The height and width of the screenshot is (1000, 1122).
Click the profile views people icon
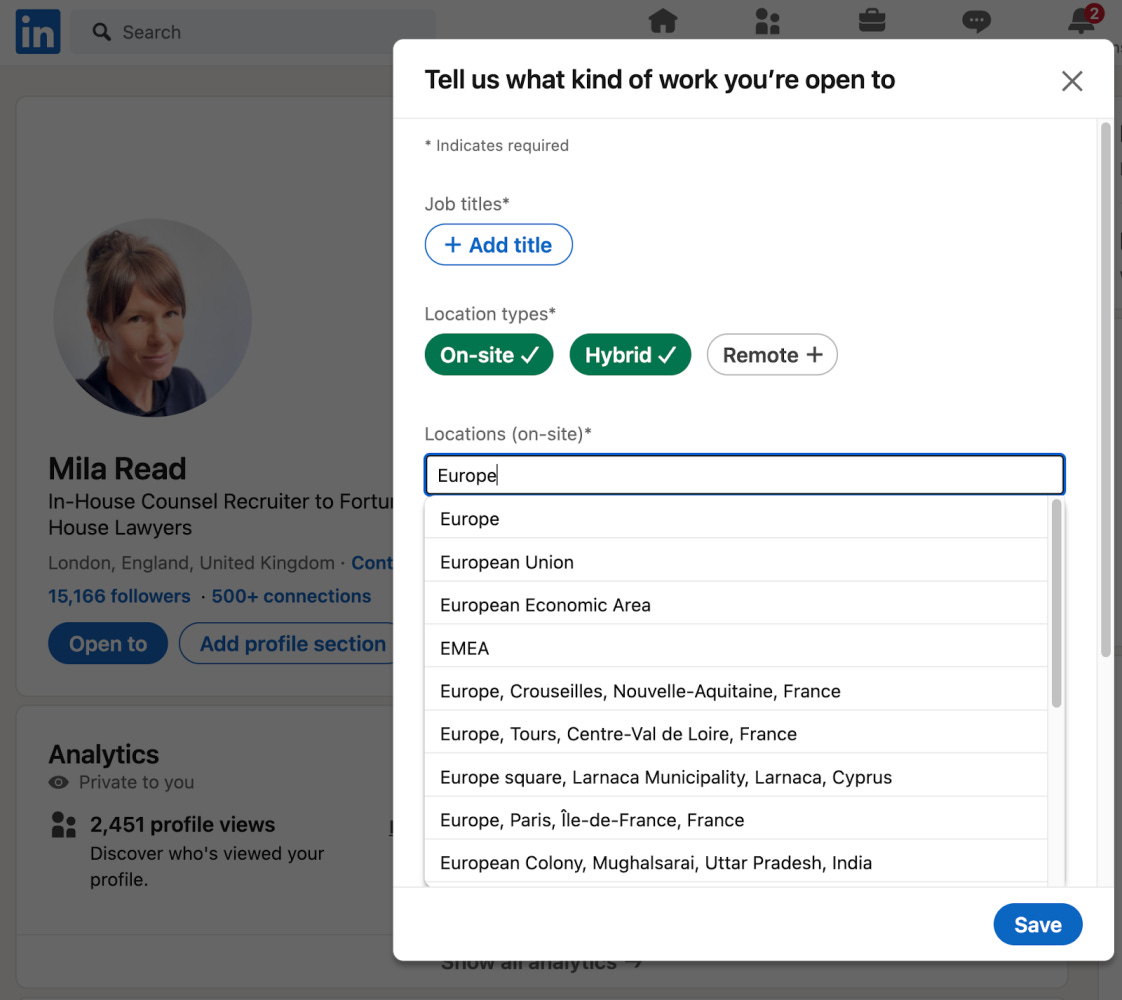(64, 824)
